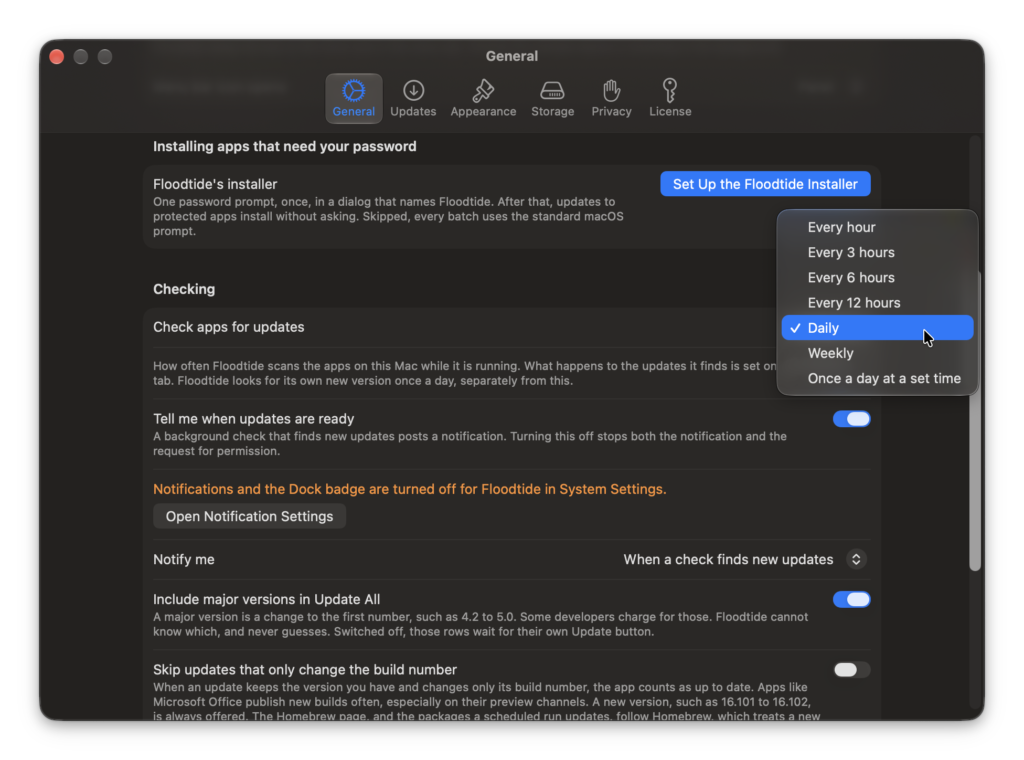Click Set Up the Floodtide Installer
The height and width of the screenshot is (760, 1024).
pyautogui.click(x=765, y=184)
